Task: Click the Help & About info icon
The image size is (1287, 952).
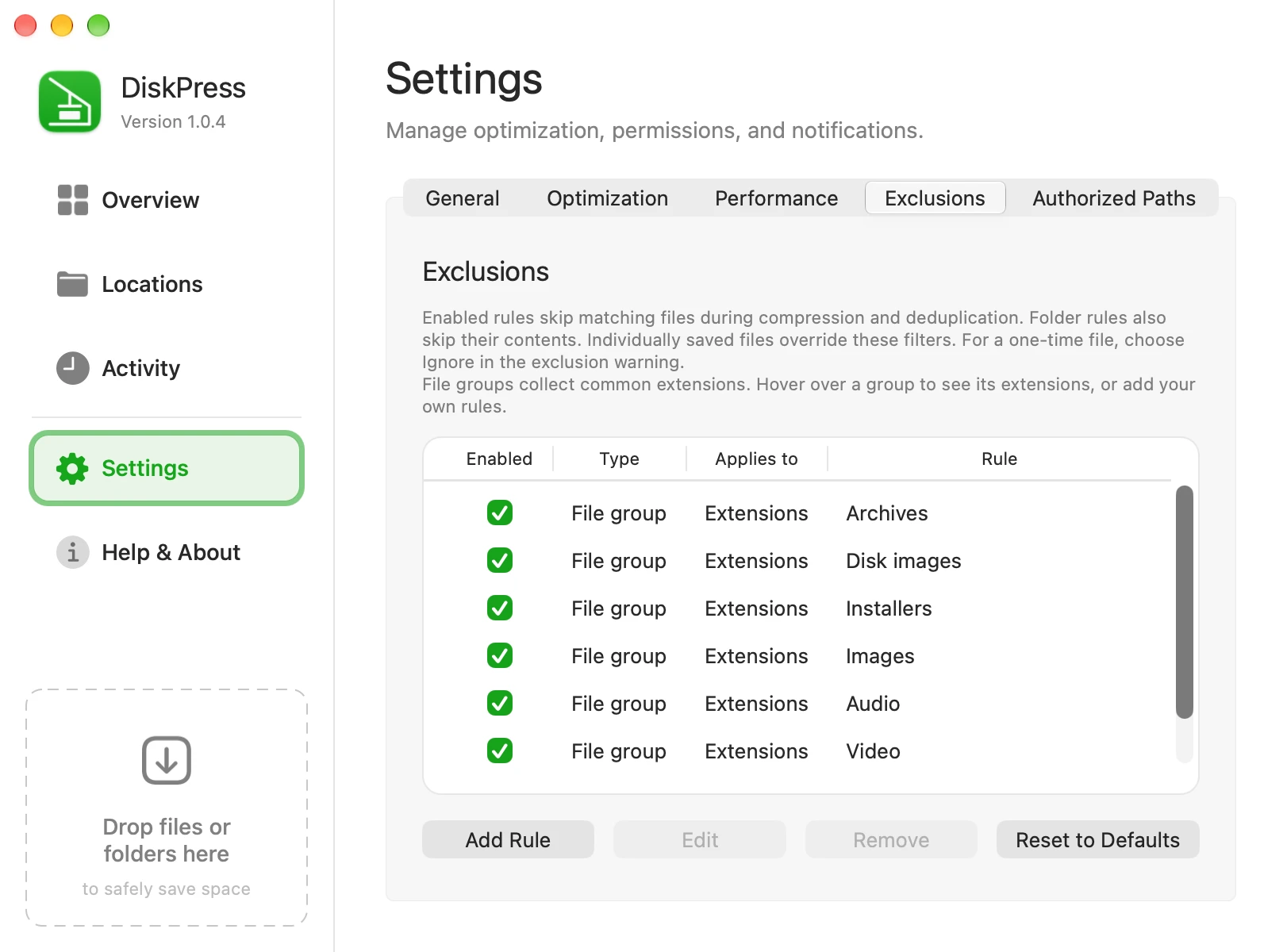Action: click(72, 552)
